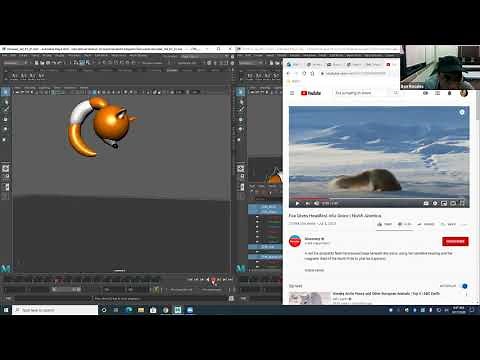Open Maya viewport View panel menu
The image size is (480, 360).
coord(18,88)
